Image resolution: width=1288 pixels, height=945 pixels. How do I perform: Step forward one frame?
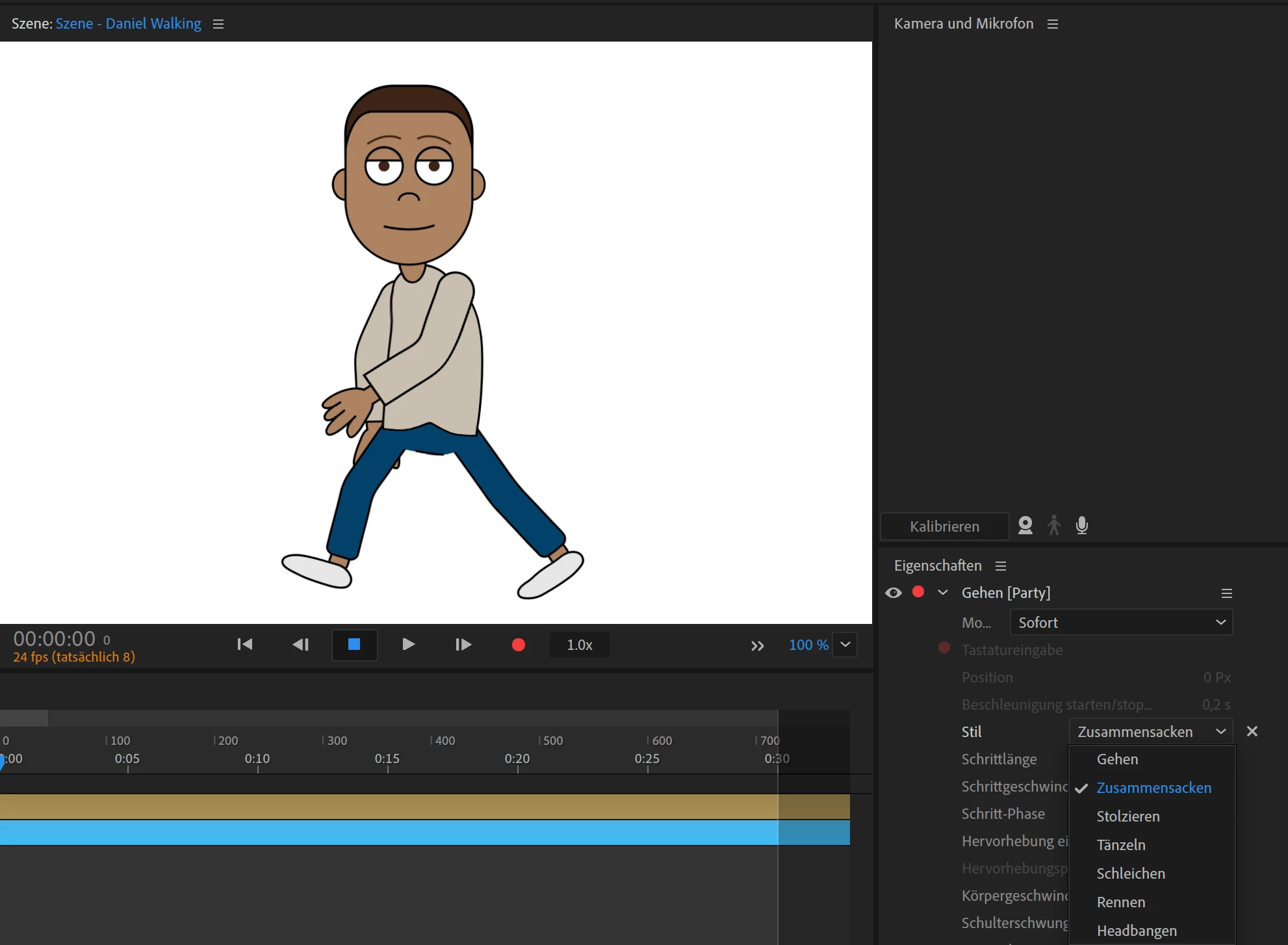pyautogui.click(x=463, y=644)
